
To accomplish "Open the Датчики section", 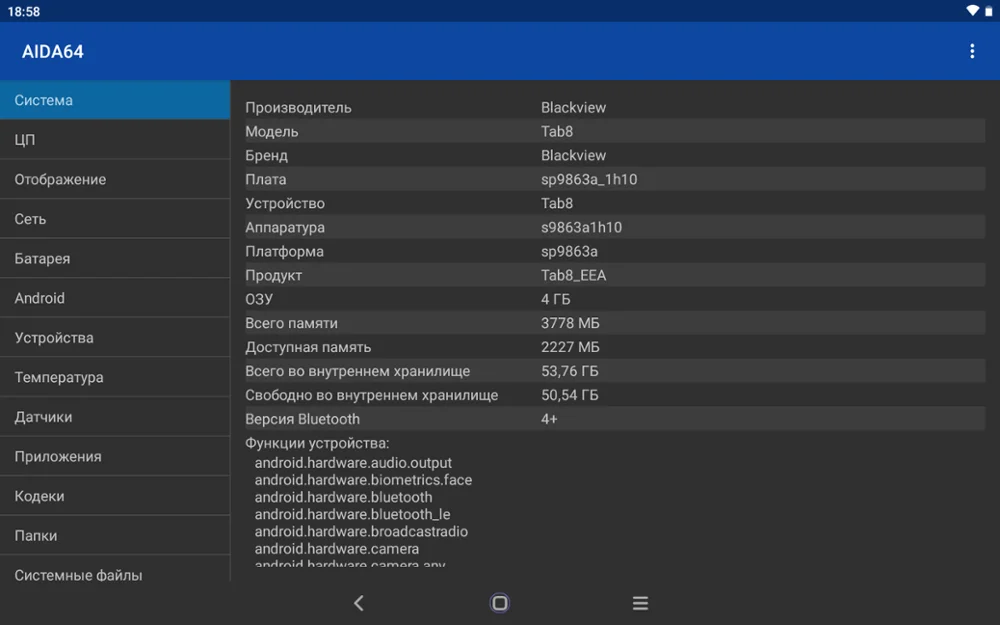I will click(x=115, y=416).
